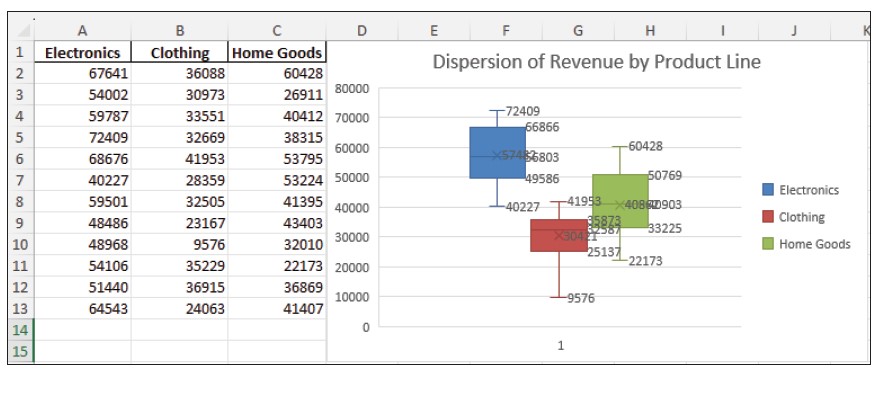Select cell containing 9576 in Clothing column
Viewport: 876px width, 400px height.
click(x=180, y=244)
